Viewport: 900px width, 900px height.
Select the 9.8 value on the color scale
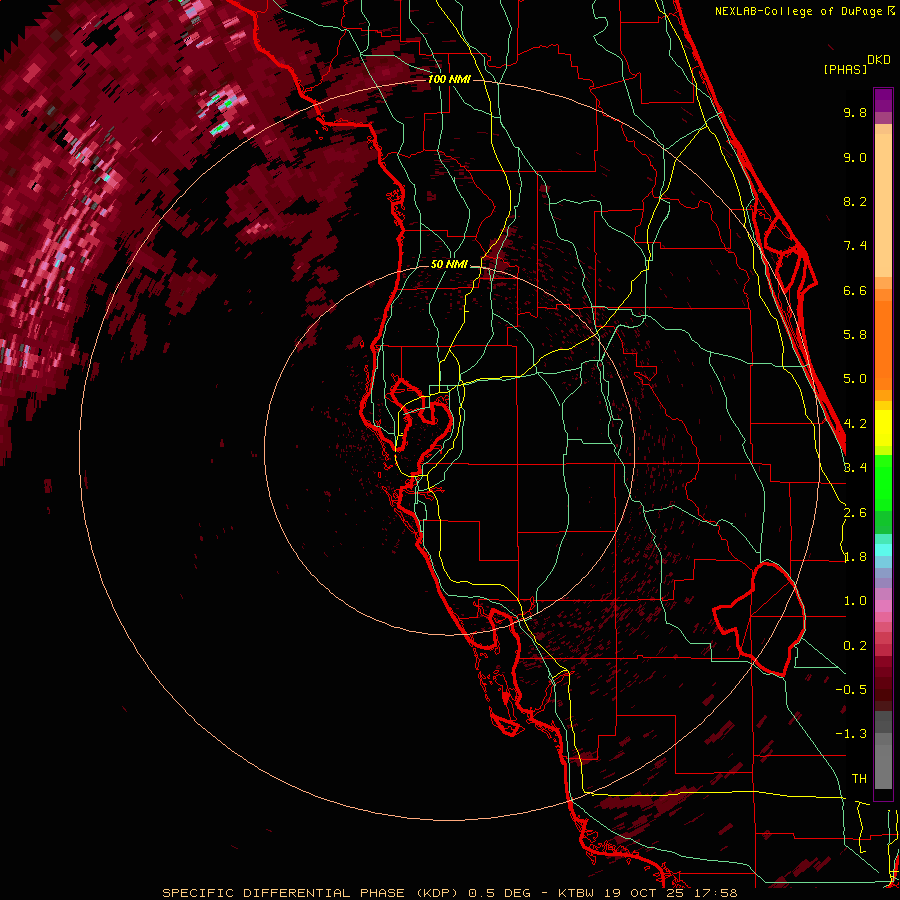pos(855,112)
